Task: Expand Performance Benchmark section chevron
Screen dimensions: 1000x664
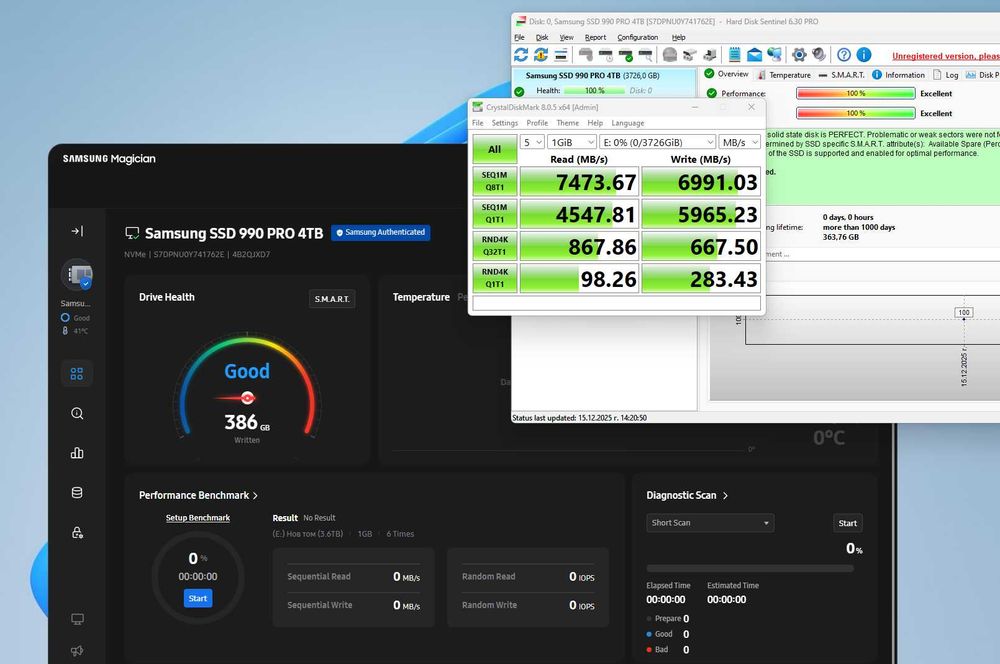Action: (x=255, y=496)
